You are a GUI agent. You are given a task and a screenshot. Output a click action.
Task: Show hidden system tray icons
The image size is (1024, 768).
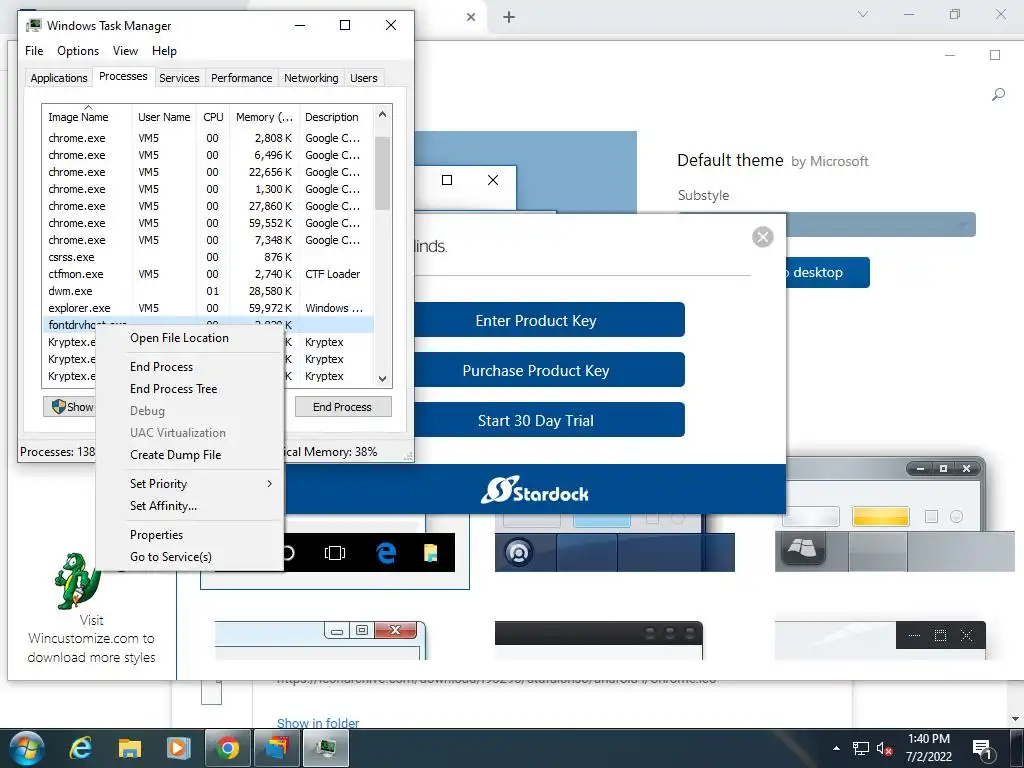[836, 748]
